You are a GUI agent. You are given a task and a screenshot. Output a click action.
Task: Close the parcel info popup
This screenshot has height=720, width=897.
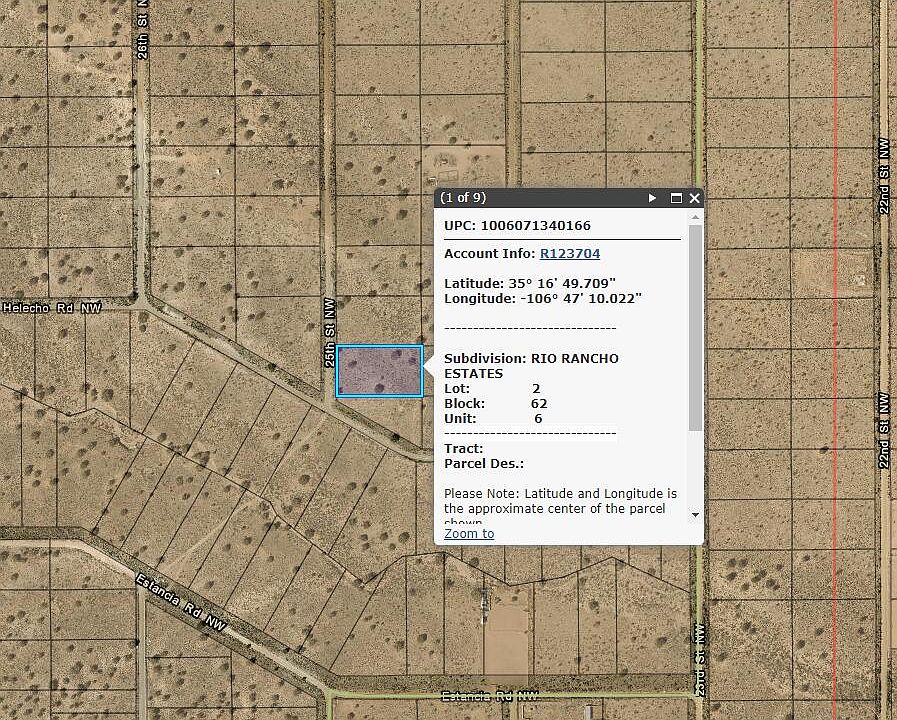(x=694, y=198)
